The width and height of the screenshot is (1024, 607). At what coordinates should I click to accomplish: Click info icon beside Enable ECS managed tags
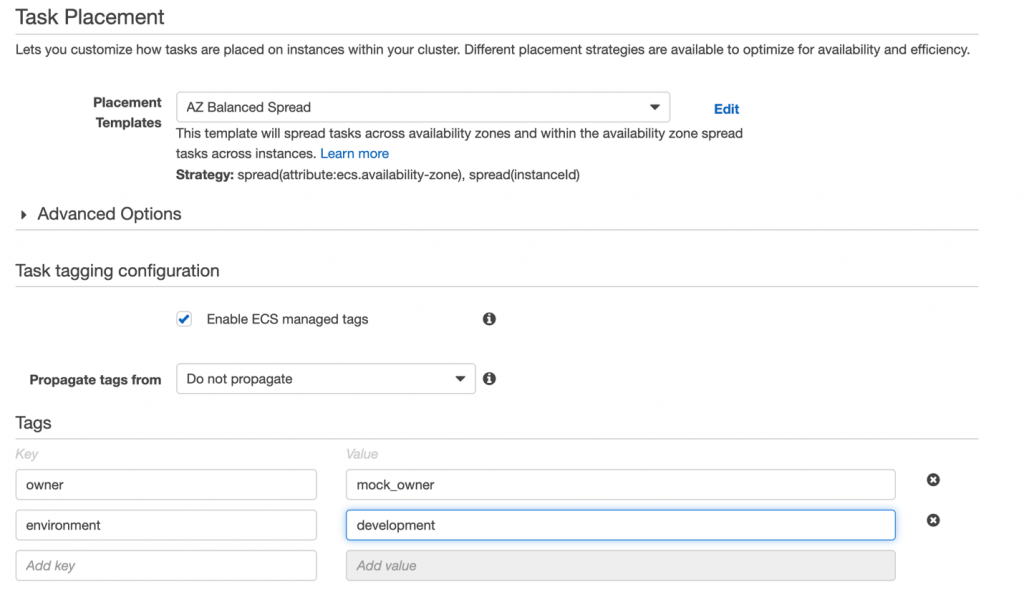(489, 319)
